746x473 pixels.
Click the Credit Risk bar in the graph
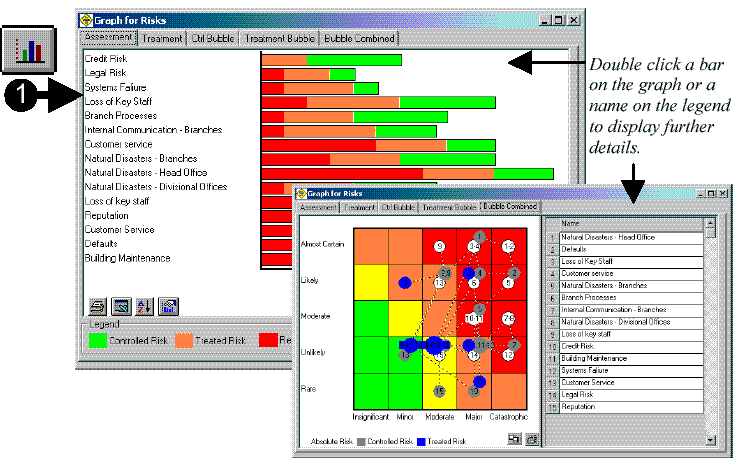point(330,60)
